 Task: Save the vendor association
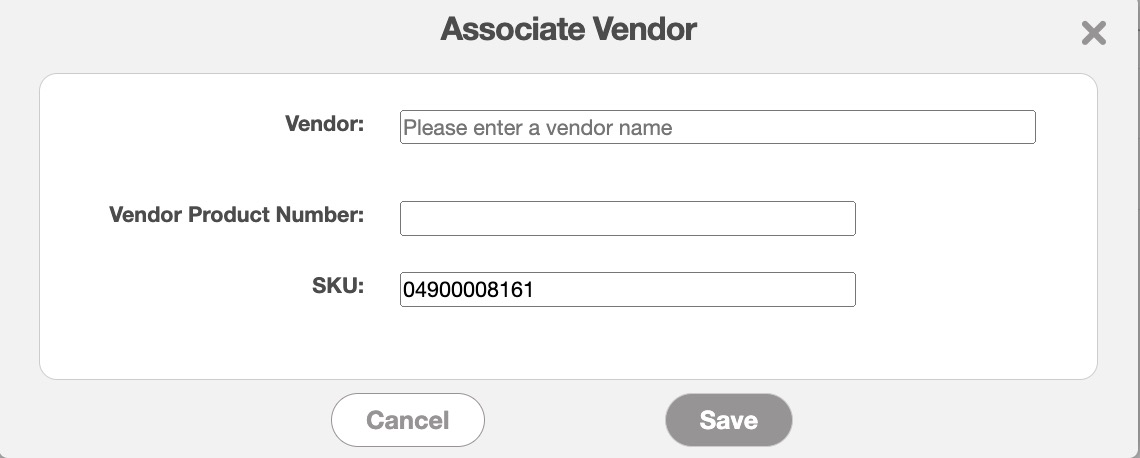pyautogui.click(x=728, y=420)
